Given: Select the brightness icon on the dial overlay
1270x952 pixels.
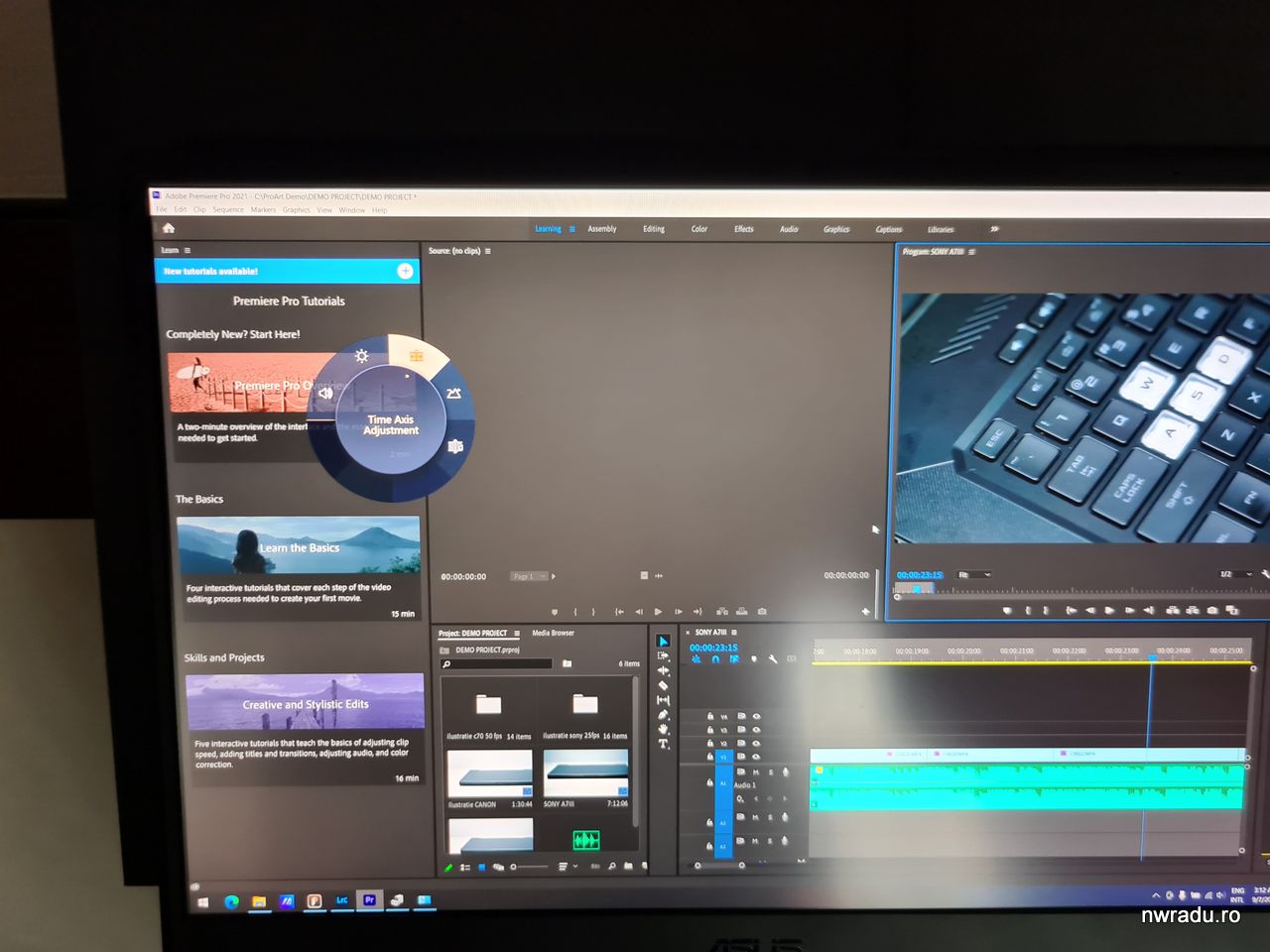Looking at the screenshot, I should (x=361, y=356).
